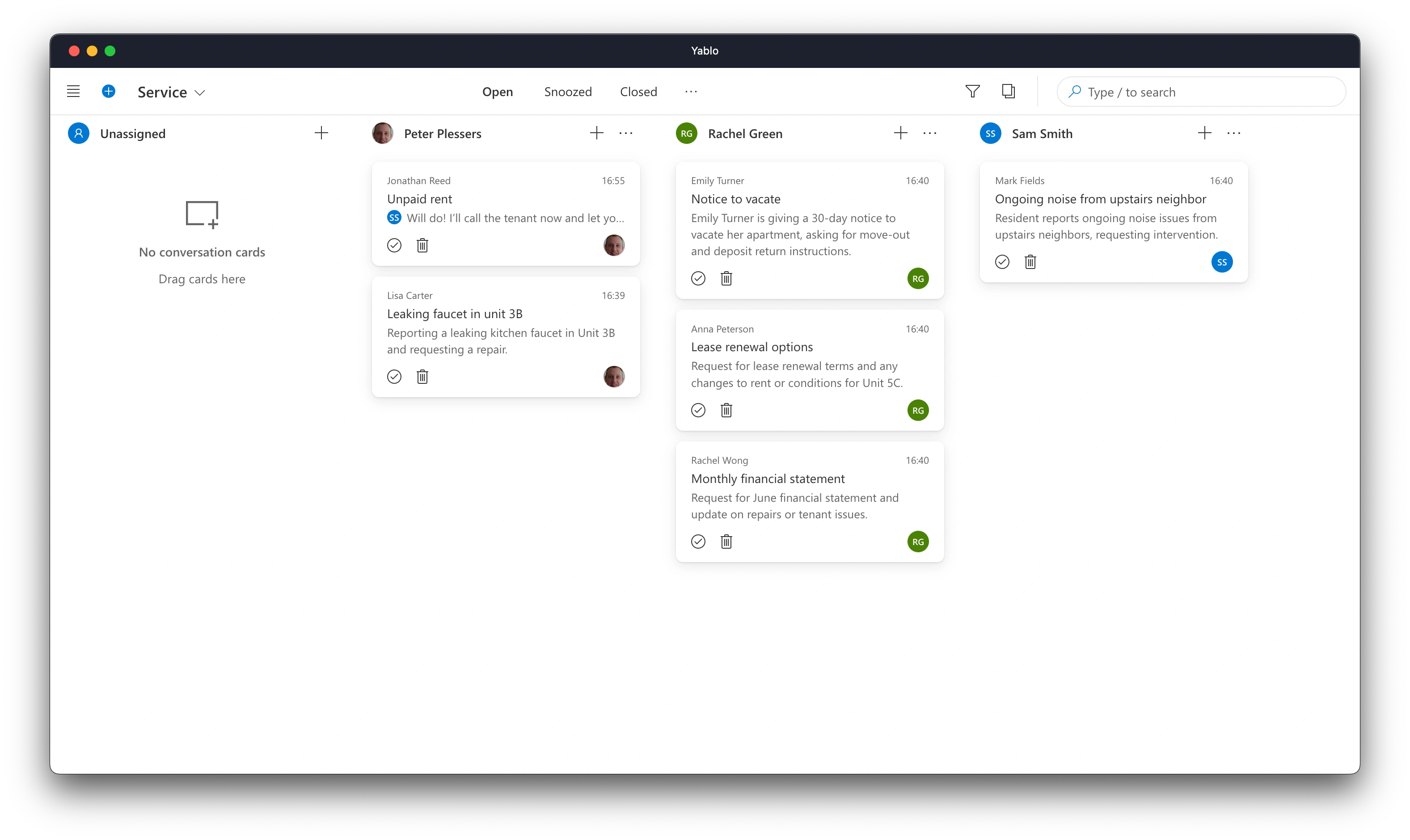The image size is (1410, 840).
Task: Mark 'Leaking faucet in unit 3B' done
Action: tap(393, 376)
